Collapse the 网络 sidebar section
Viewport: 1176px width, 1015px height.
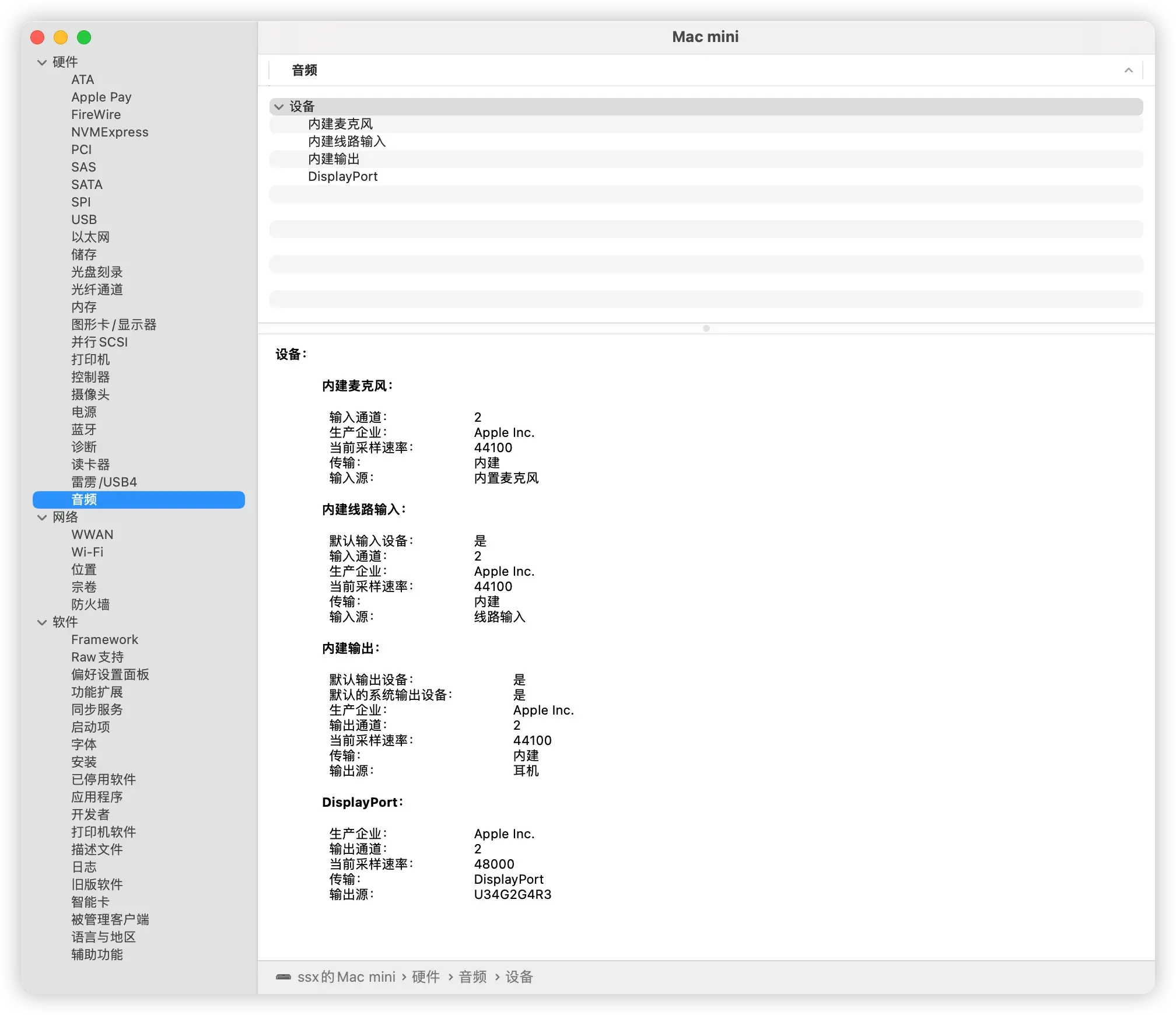(42, 517)
